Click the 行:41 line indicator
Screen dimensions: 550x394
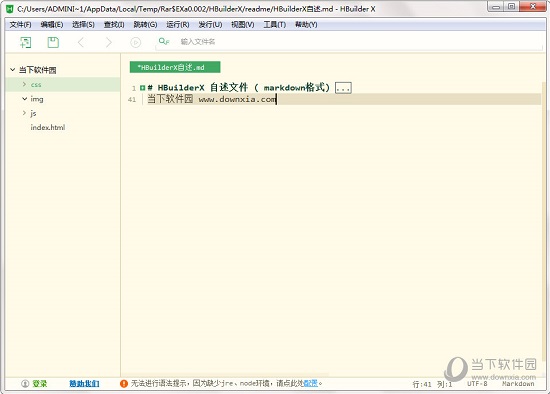pos(422,384)
